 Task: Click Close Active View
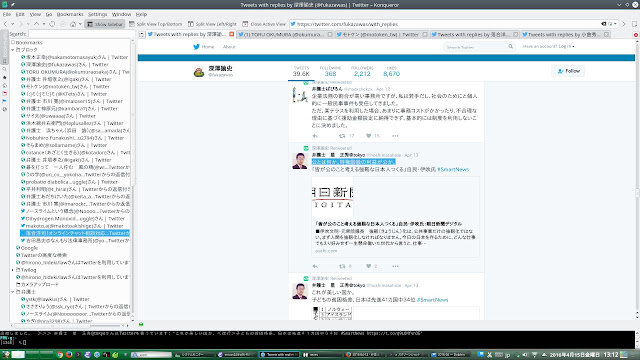[x=264, y=24]
